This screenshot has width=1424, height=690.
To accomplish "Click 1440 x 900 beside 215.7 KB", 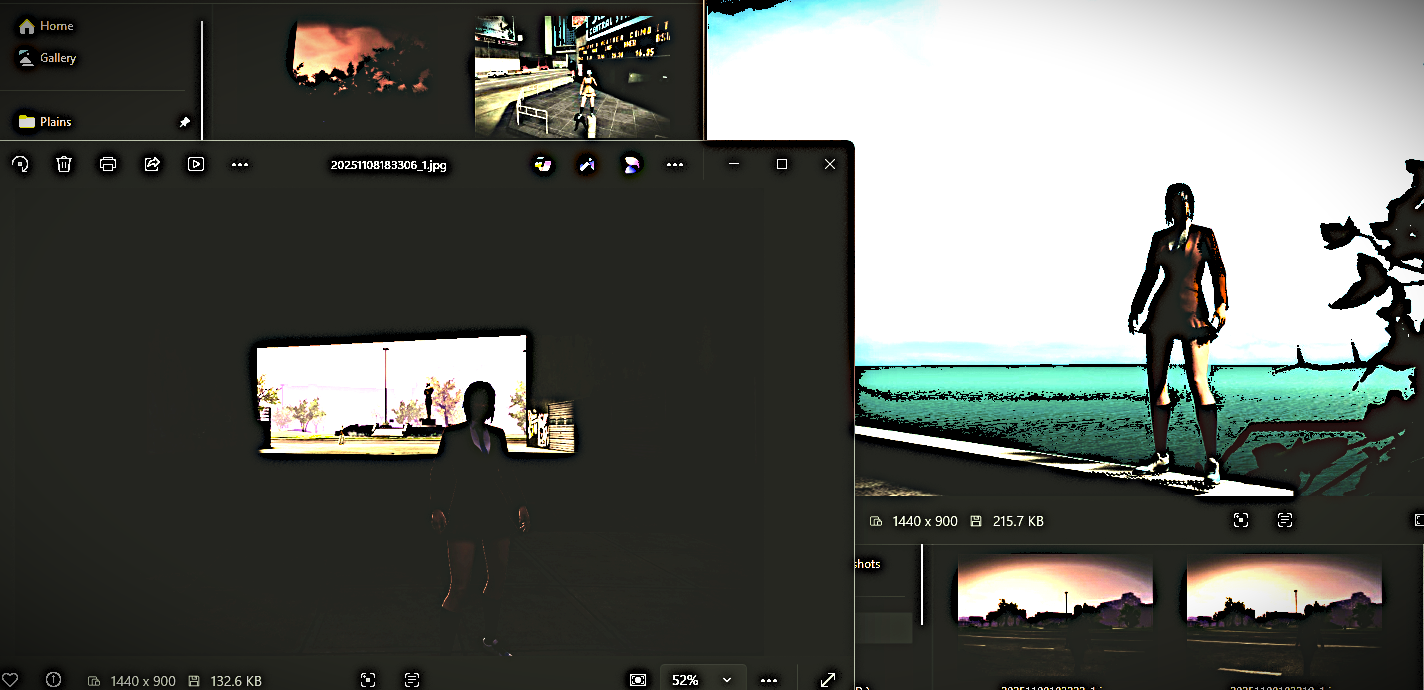I will [925, 521].
